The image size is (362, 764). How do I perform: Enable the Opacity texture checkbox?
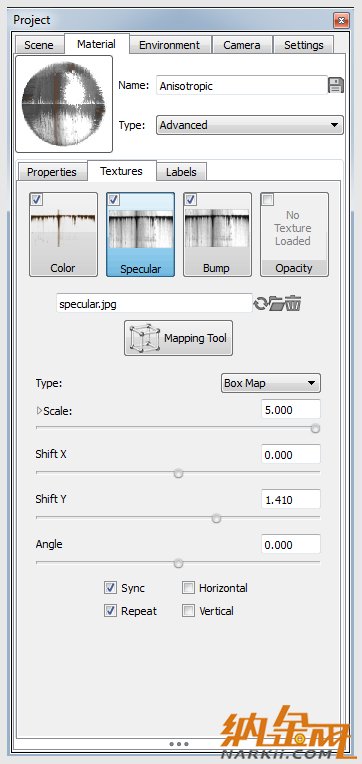tap(268, 200)
